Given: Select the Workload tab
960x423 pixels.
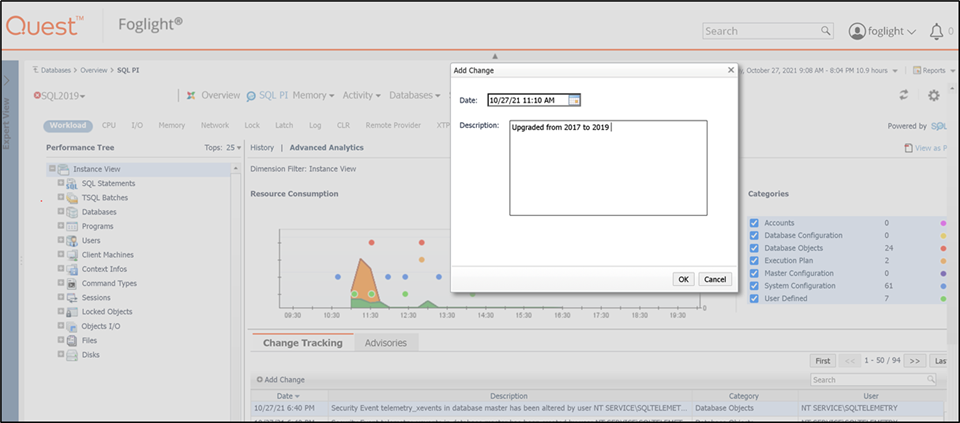Looking at the screenshot, I should 68,125.
